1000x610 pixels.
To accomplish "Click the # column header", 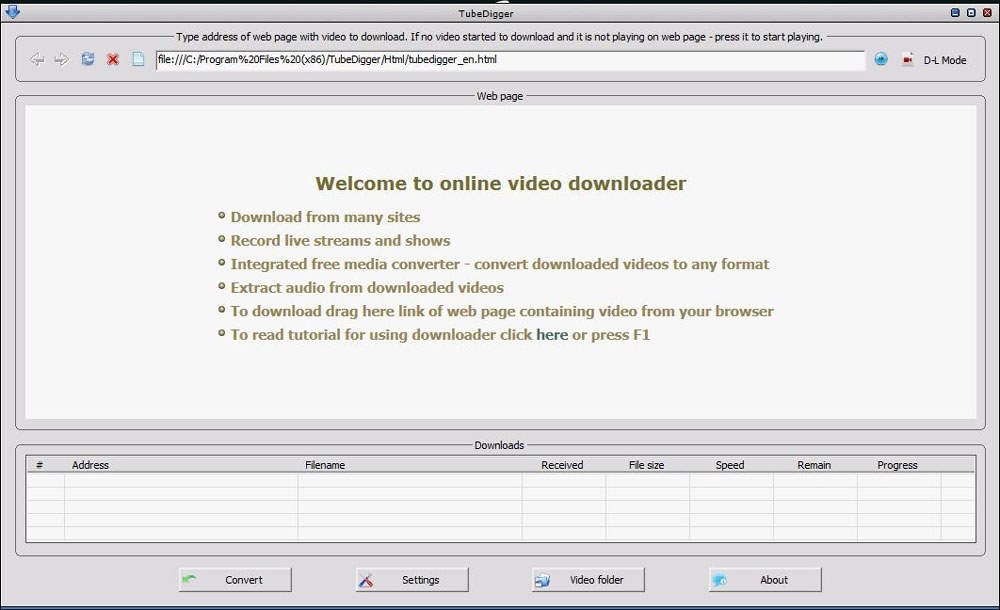I will (45, 465).
